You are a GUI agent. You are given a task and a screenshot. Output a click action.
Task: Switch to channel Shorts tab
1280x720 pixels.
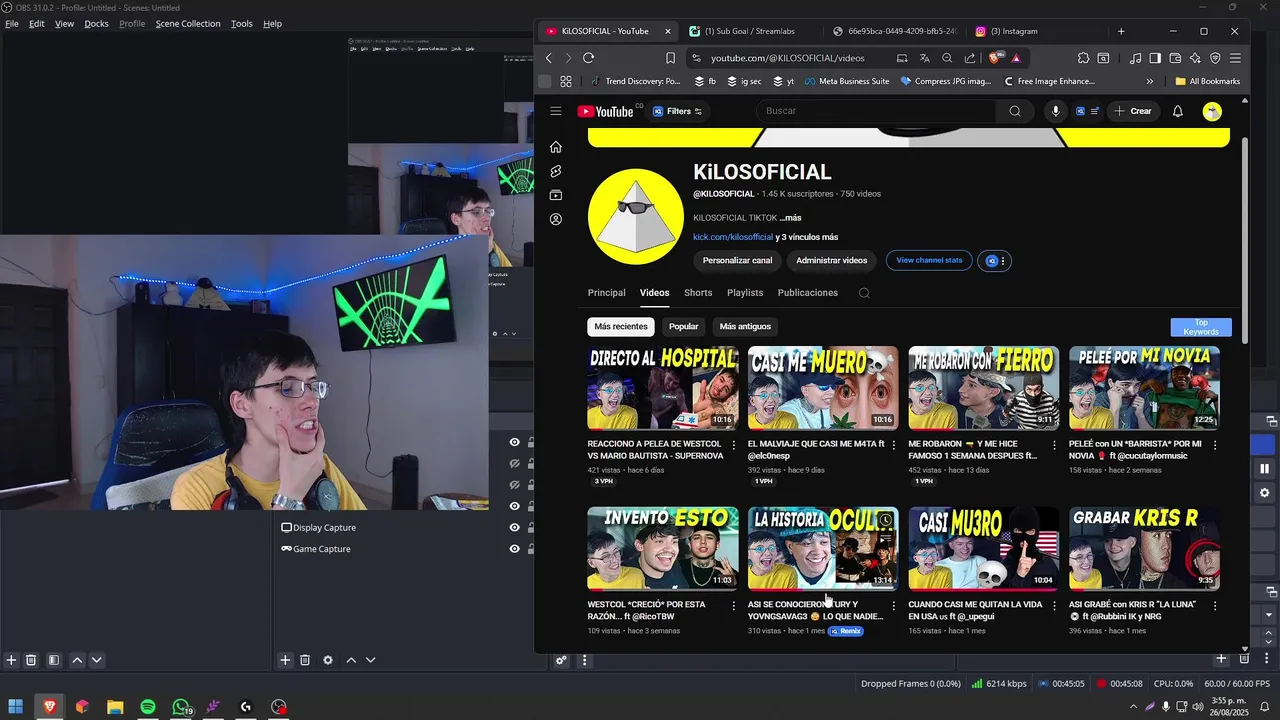pyautogui.click(x=698, y=293)
